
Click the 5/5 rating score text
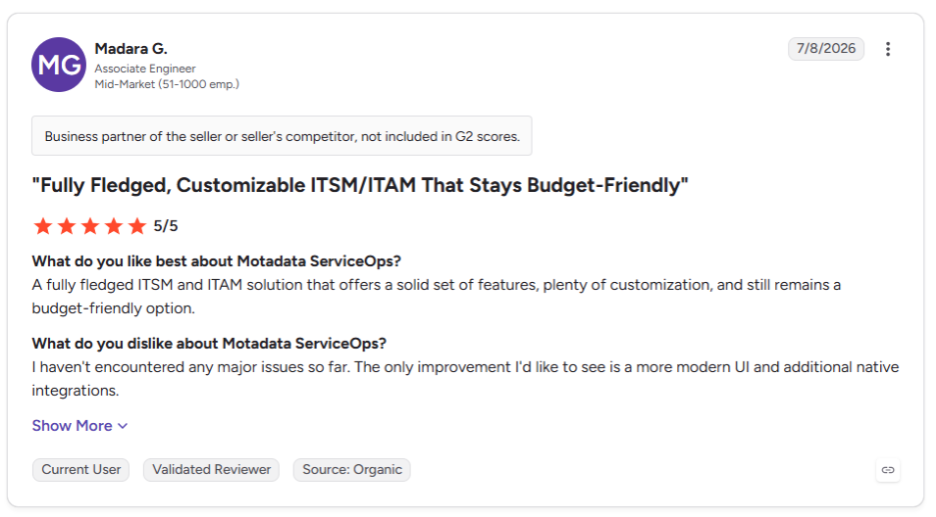click(165, 226)
